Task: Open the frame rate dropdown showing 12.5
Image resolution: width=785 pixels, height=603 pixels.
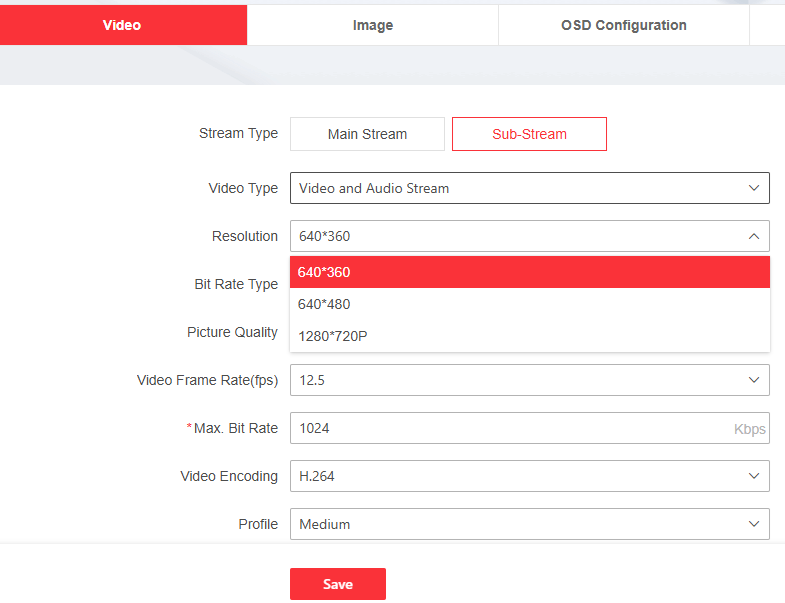Action: click(510, 380)
